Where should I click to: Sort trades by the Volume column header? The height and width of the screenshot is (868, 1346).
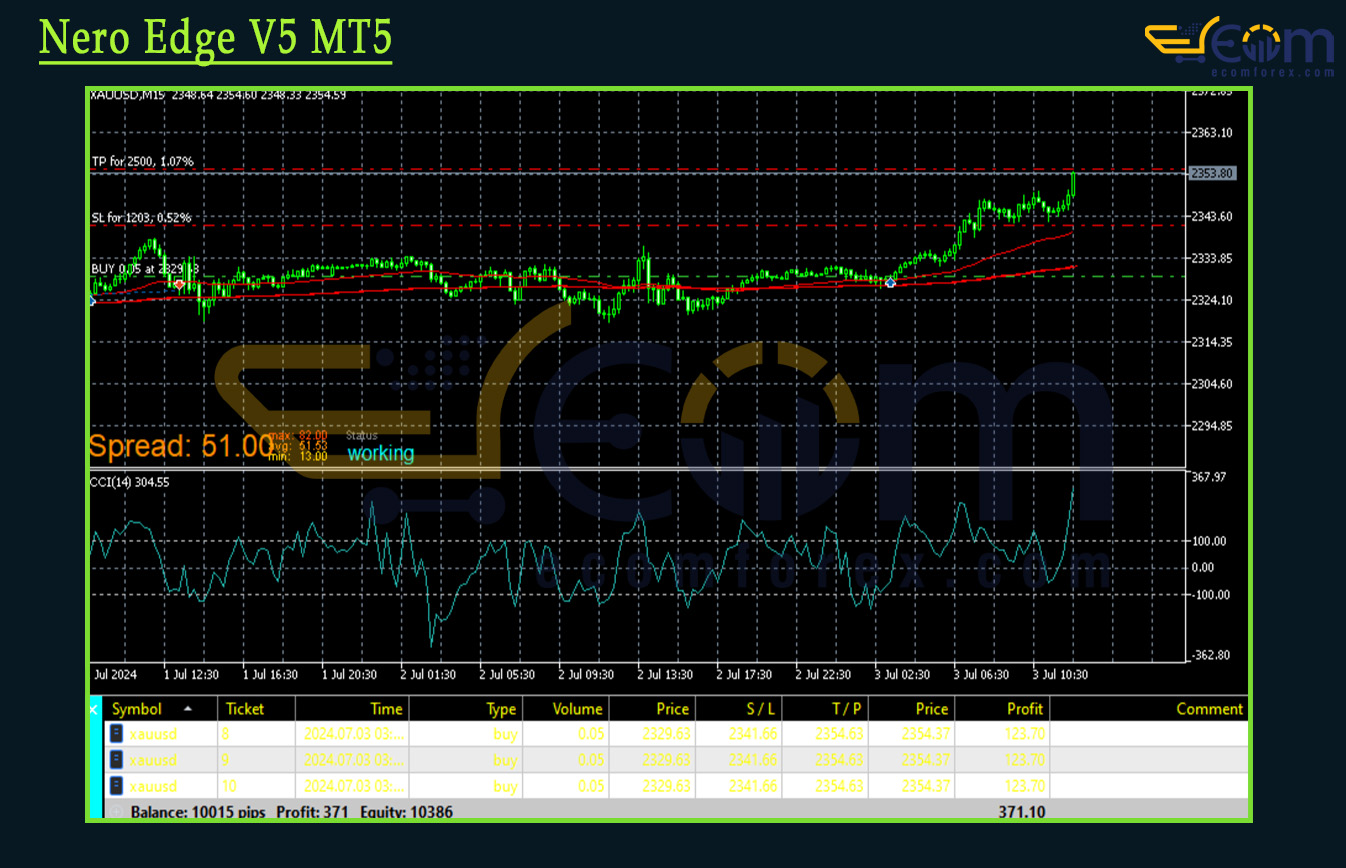point(577,709)
